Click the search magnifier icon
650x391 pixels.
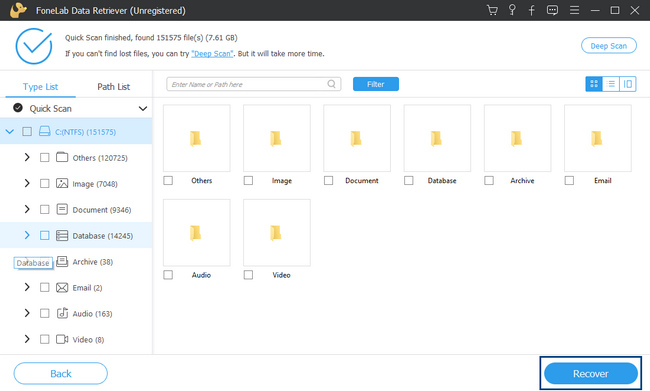click(x=331, y=84)
